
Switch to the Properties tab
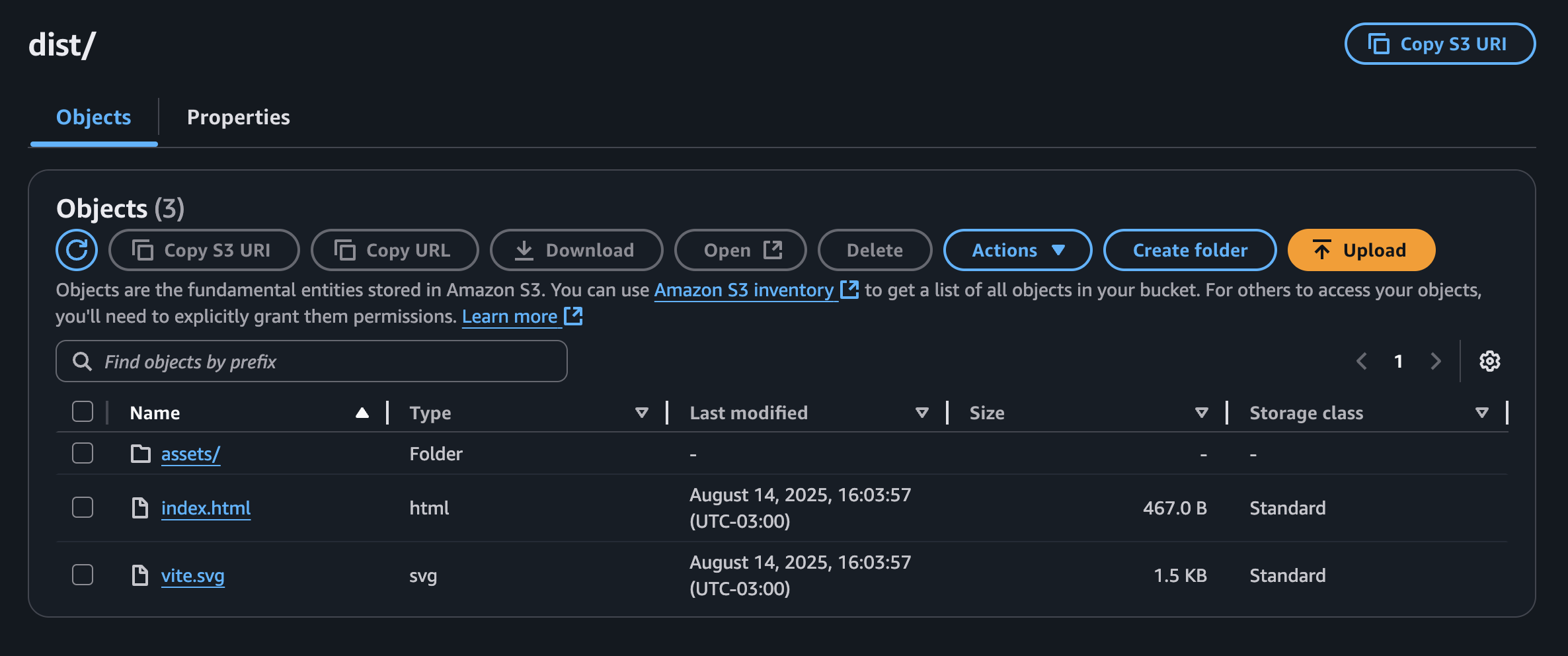[238, 117]
